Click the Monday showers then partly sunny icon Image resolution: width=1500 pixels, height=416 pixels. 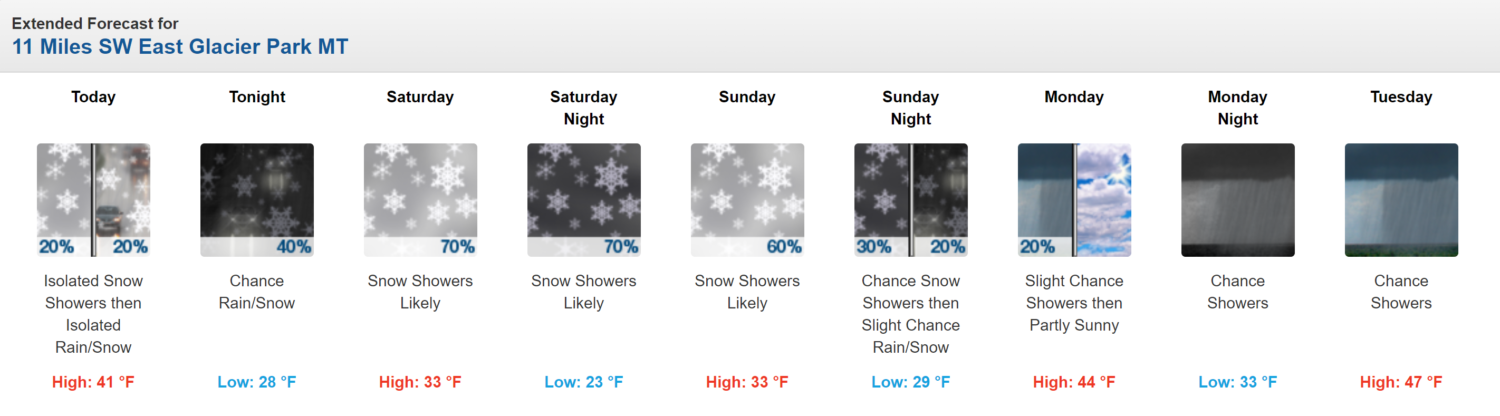[1074, 200]
